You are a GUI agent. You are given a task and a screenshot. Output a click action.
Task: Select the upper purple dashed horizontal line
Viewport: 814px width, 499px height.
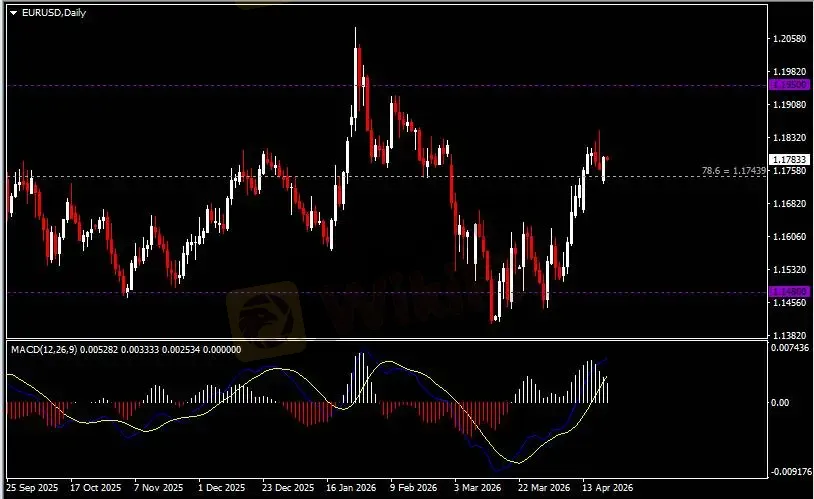(300, 85)
